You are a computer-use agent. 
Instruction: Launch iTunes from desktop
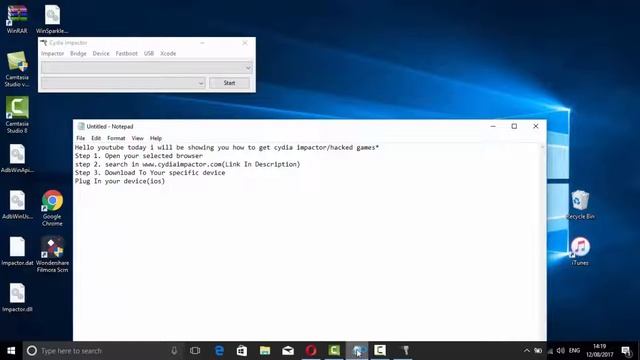pos(580,251)
